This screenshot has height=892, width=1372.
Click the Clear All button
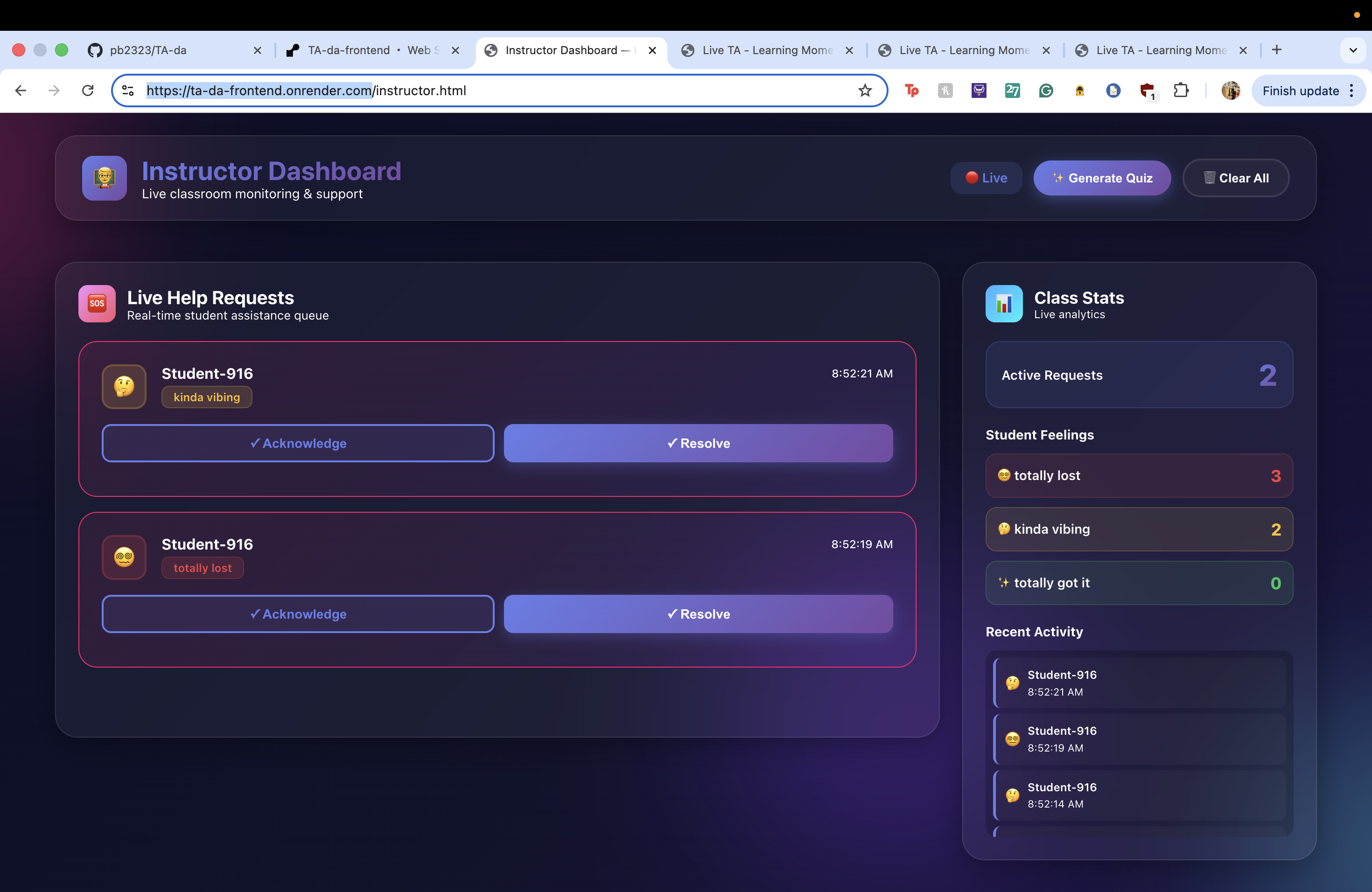click(1235, 178)
